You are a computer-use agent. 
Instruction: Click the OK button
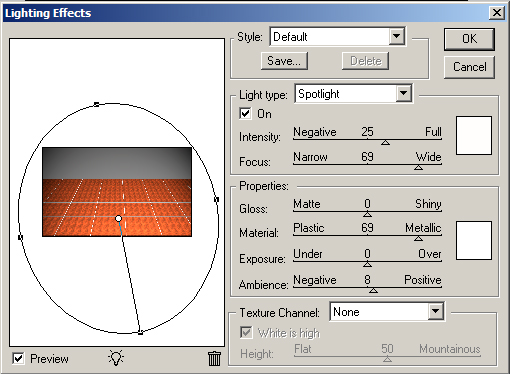[469, 39]
